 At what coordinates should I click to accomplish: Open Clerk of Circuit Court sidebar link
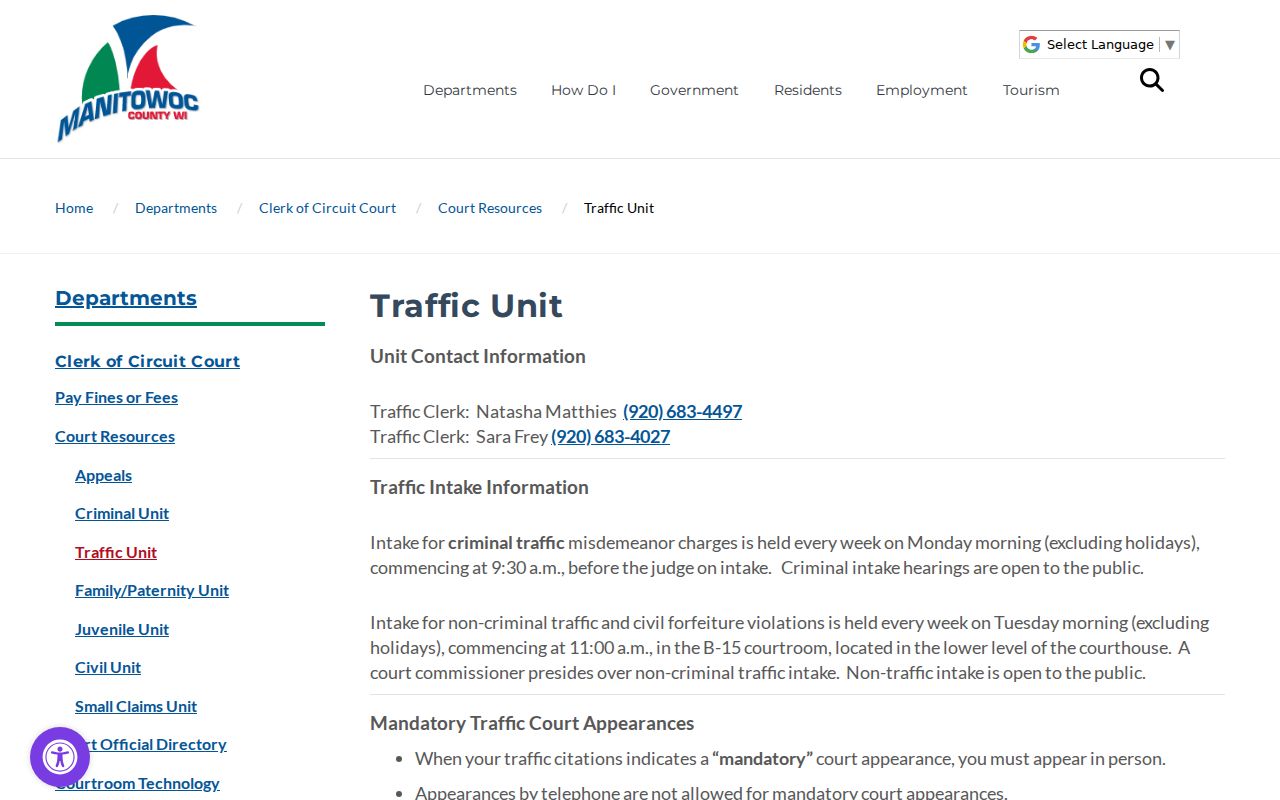tap(147, 361)
